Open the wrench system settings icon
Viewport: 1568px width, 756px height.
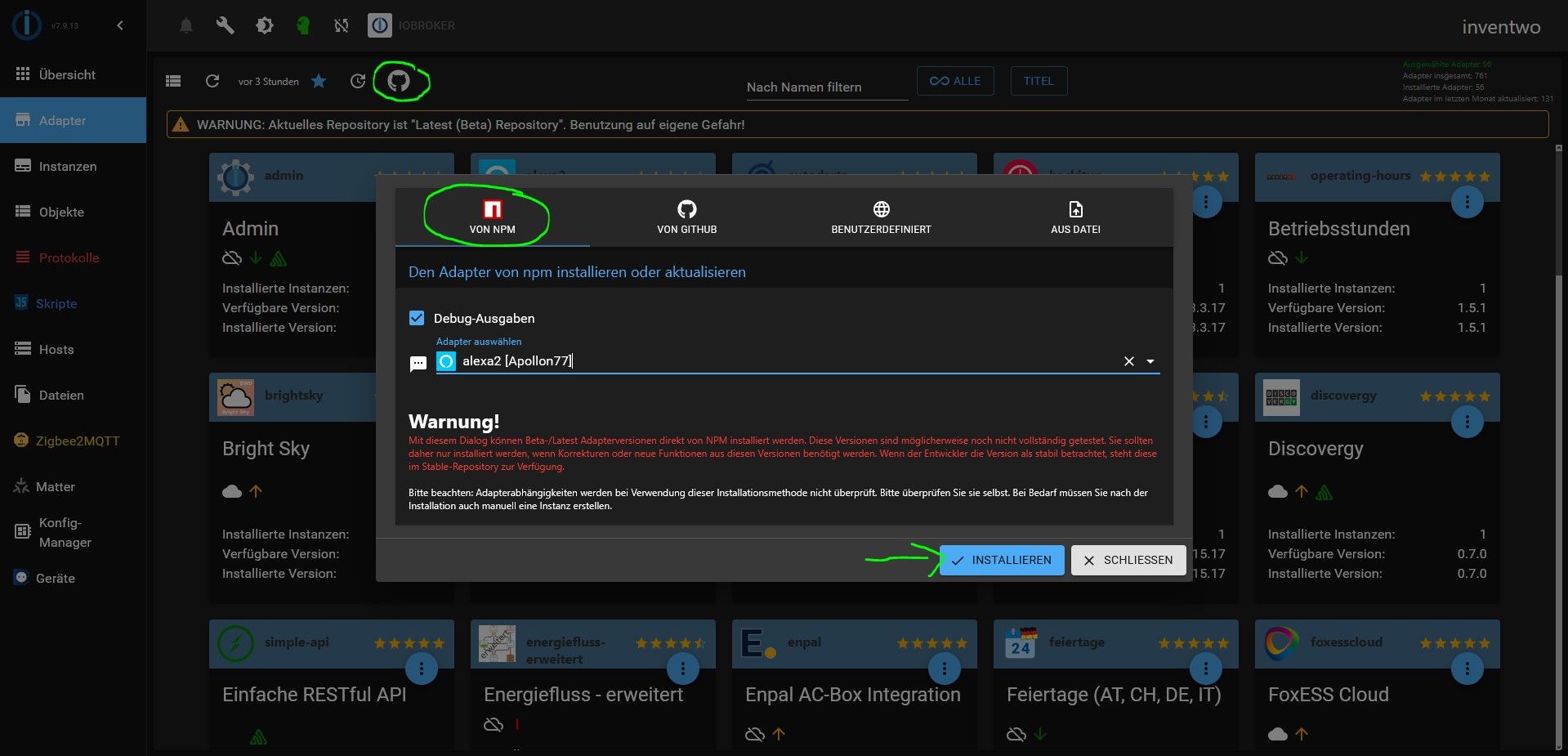coord(225,25)
